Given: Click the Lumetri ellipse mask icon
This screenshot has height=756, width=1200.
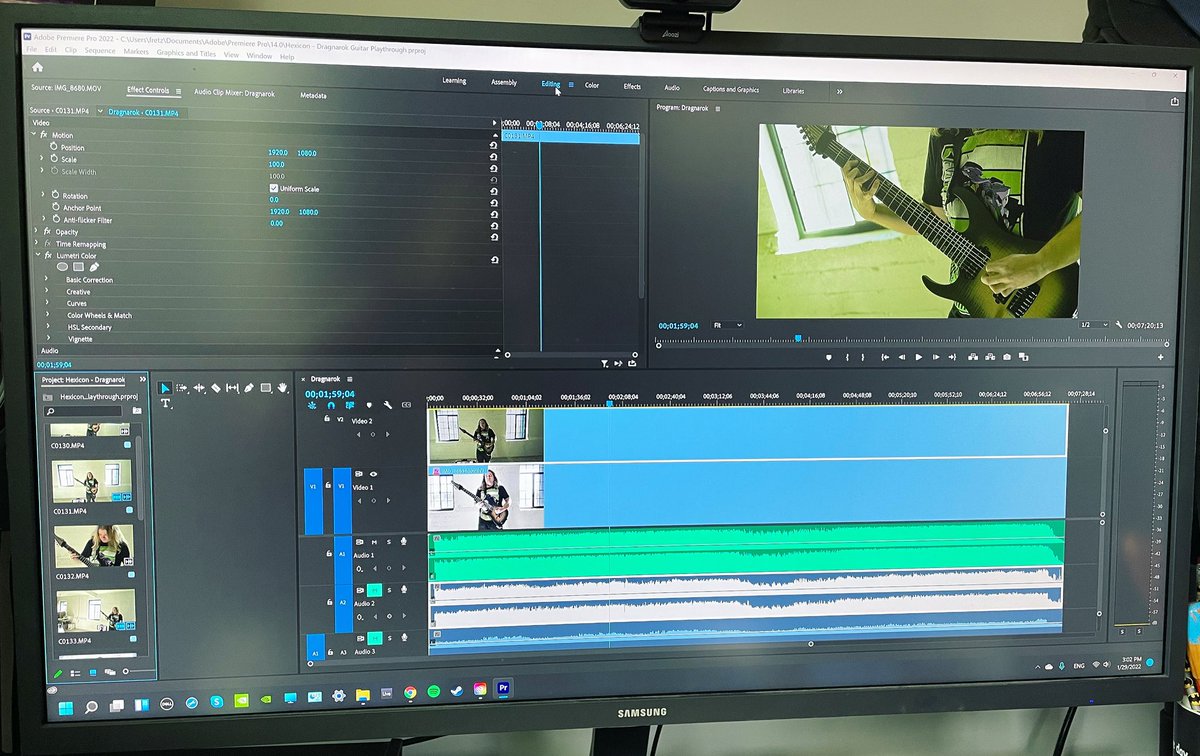Looking at the screenshot, I should tap(62, 267).
